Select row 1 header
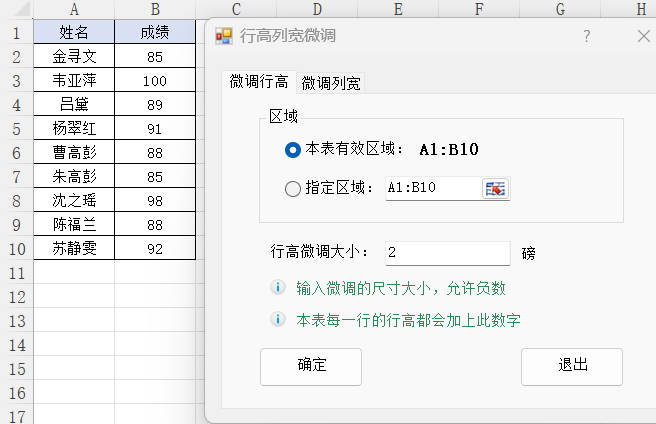The height and width of the screenshot is (424, 656). [16, 32]
